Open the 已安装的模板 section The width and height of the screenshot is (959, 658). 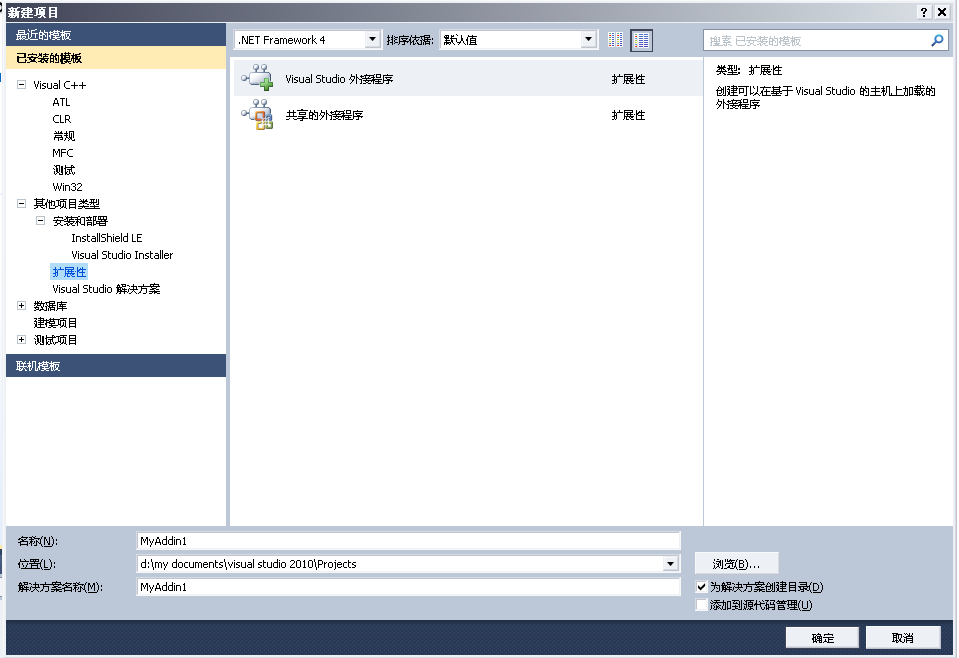coord(116,58)
